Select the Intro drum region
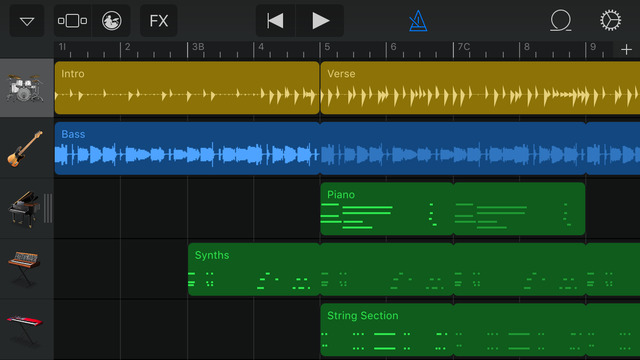 (187, 88)
